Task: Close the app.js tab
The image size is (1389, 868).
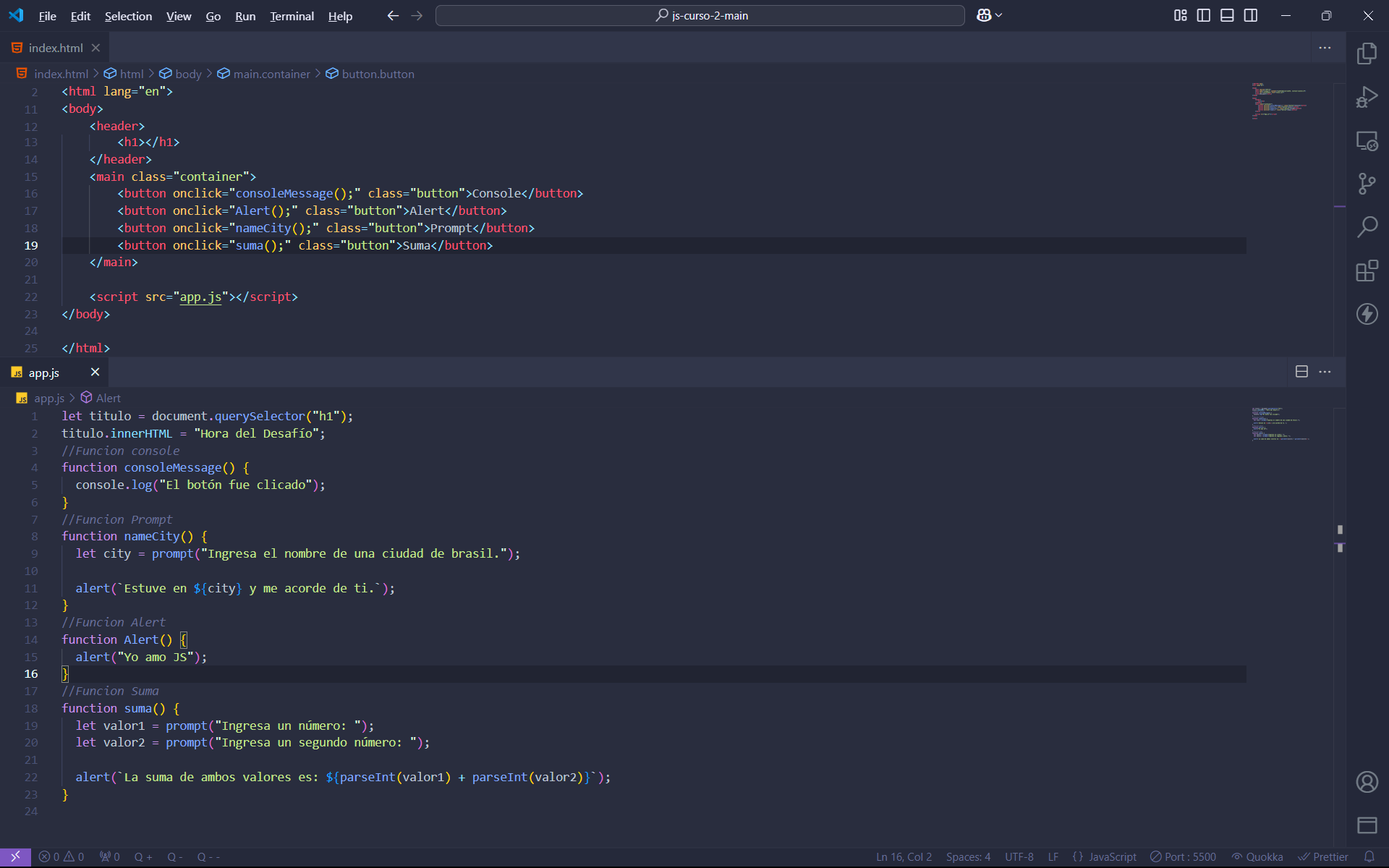Action: 95,372
